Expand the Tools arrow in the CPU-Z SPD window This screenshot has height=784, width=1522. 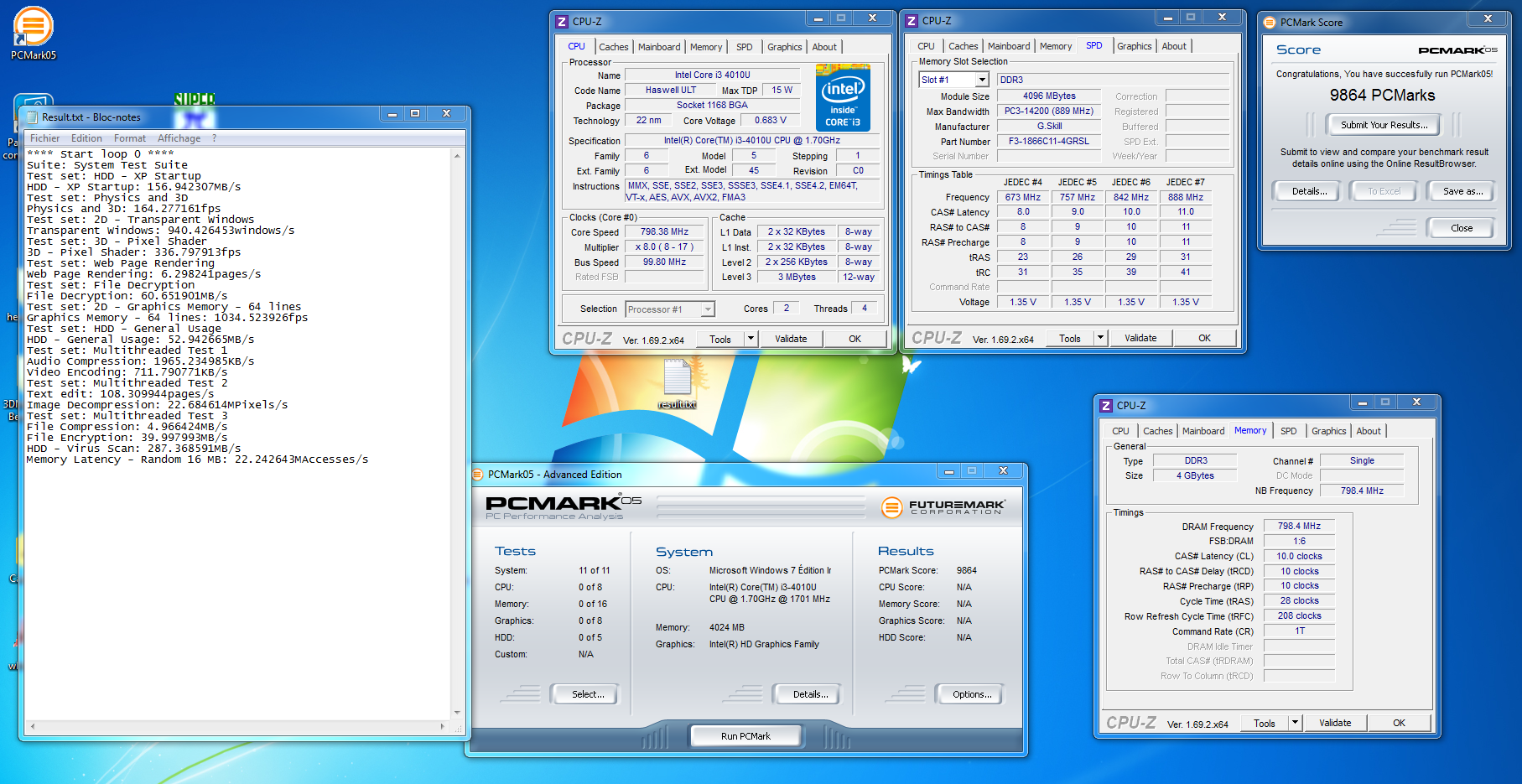tap(1100, 338)
